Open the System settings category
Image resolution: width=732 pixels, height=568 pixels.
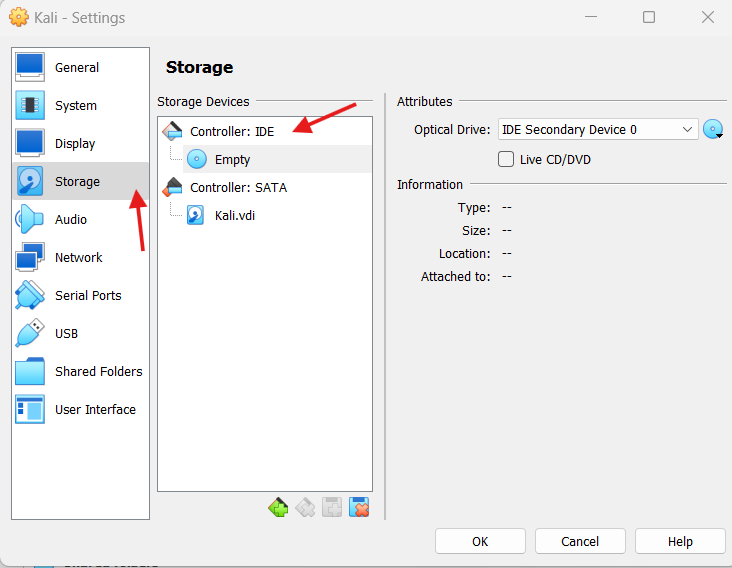point(80,105)
